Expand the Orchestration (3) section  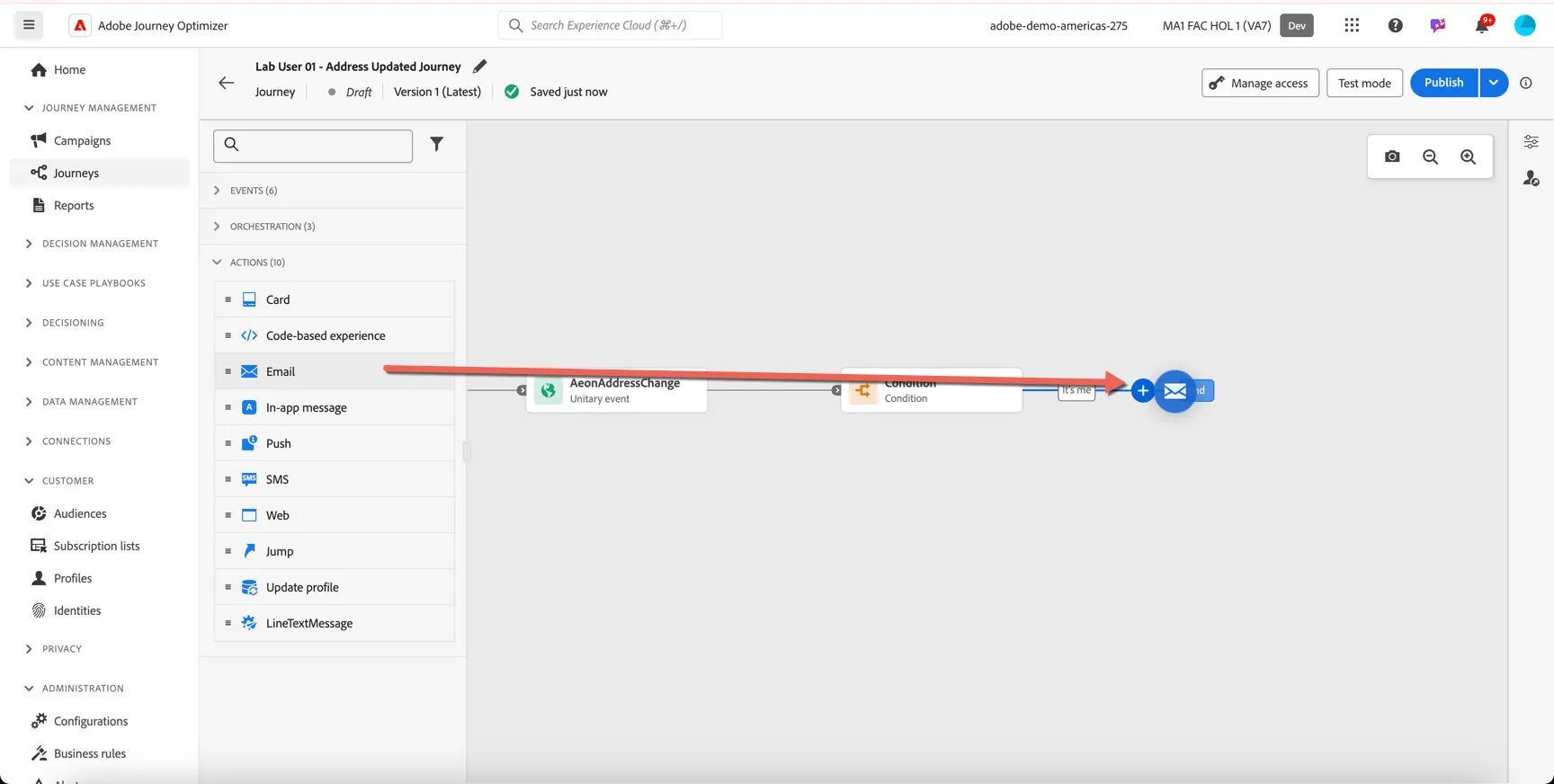tap(334, 227)
